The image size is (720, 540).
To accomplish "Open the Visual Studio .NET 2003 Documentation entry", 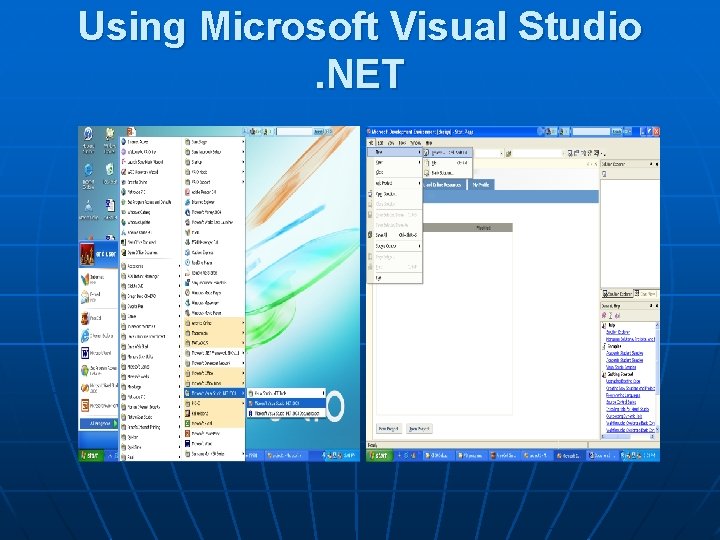I will tap(287, 413).
